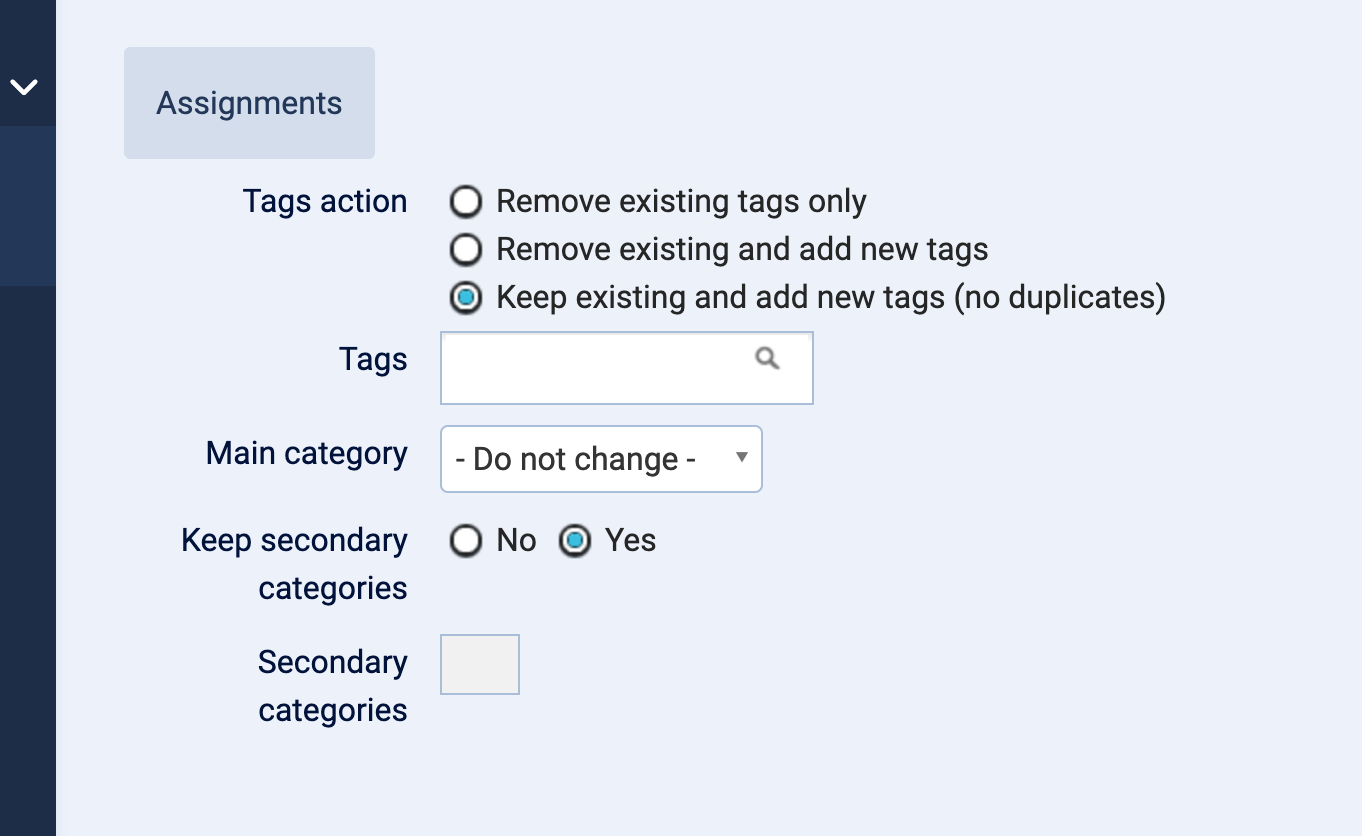Open the Main category dropdown
The image size is (1362, 836).
click(x=600, y=459)
